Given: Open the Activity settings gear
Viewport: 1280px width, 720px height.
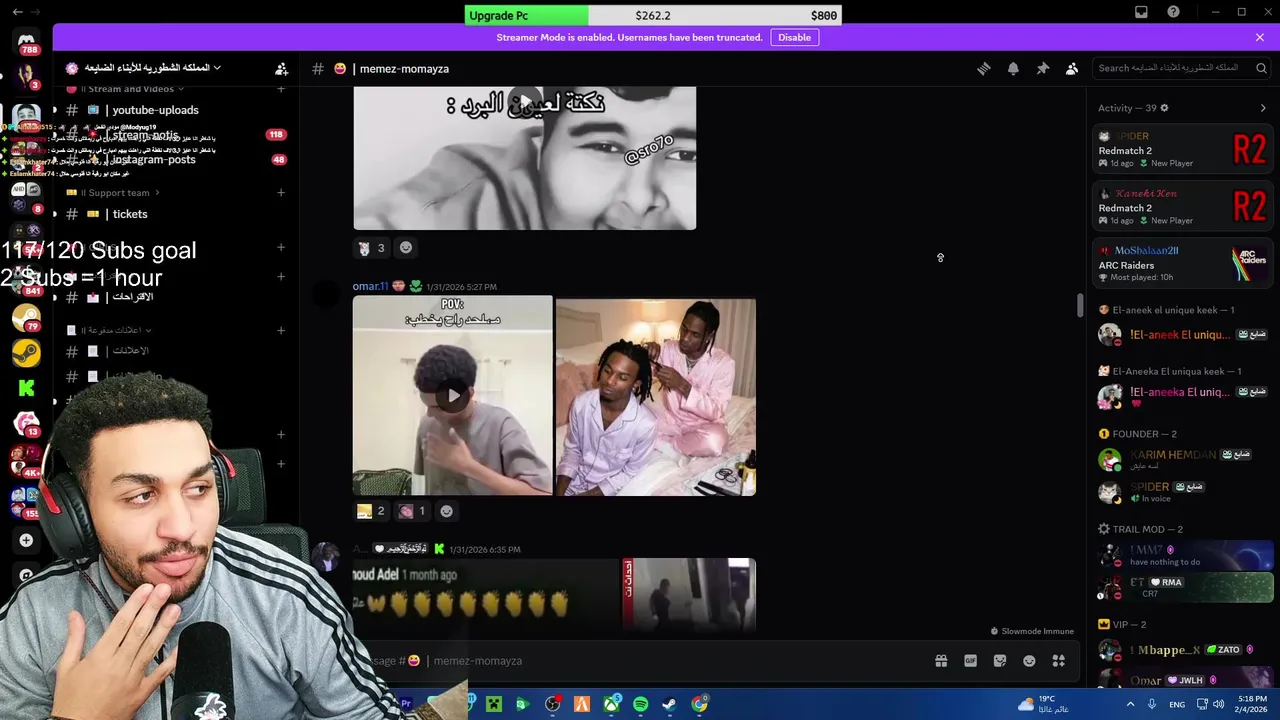Looking at the screenshot, I should 1164,108.
